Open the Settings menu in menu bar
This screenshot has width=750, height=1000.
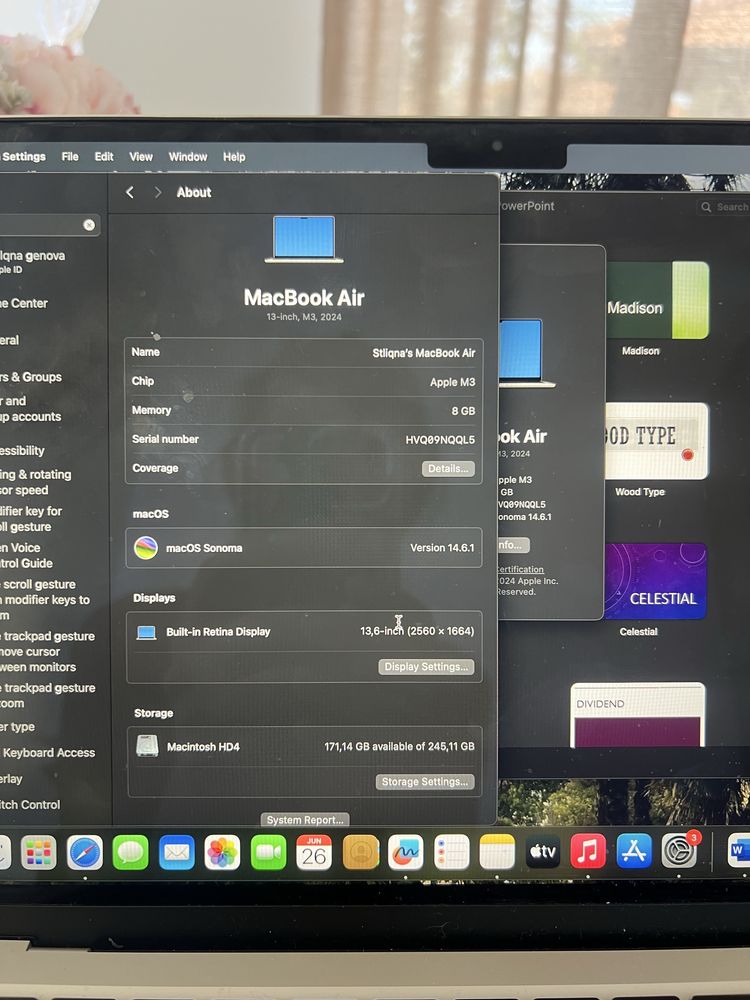(x=24, y=156)
